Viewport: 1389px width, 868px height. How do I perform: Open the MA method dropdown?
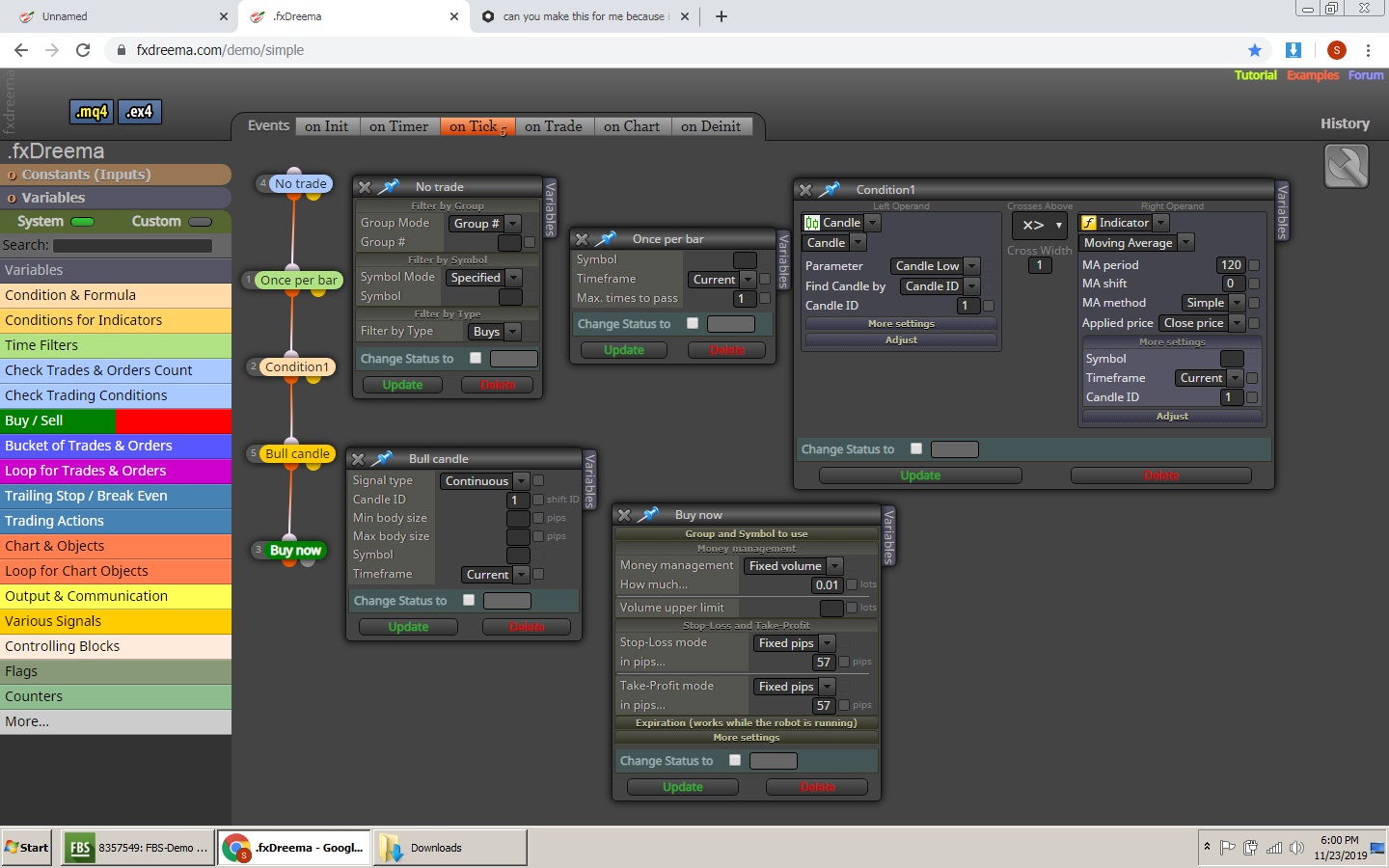1213,303
